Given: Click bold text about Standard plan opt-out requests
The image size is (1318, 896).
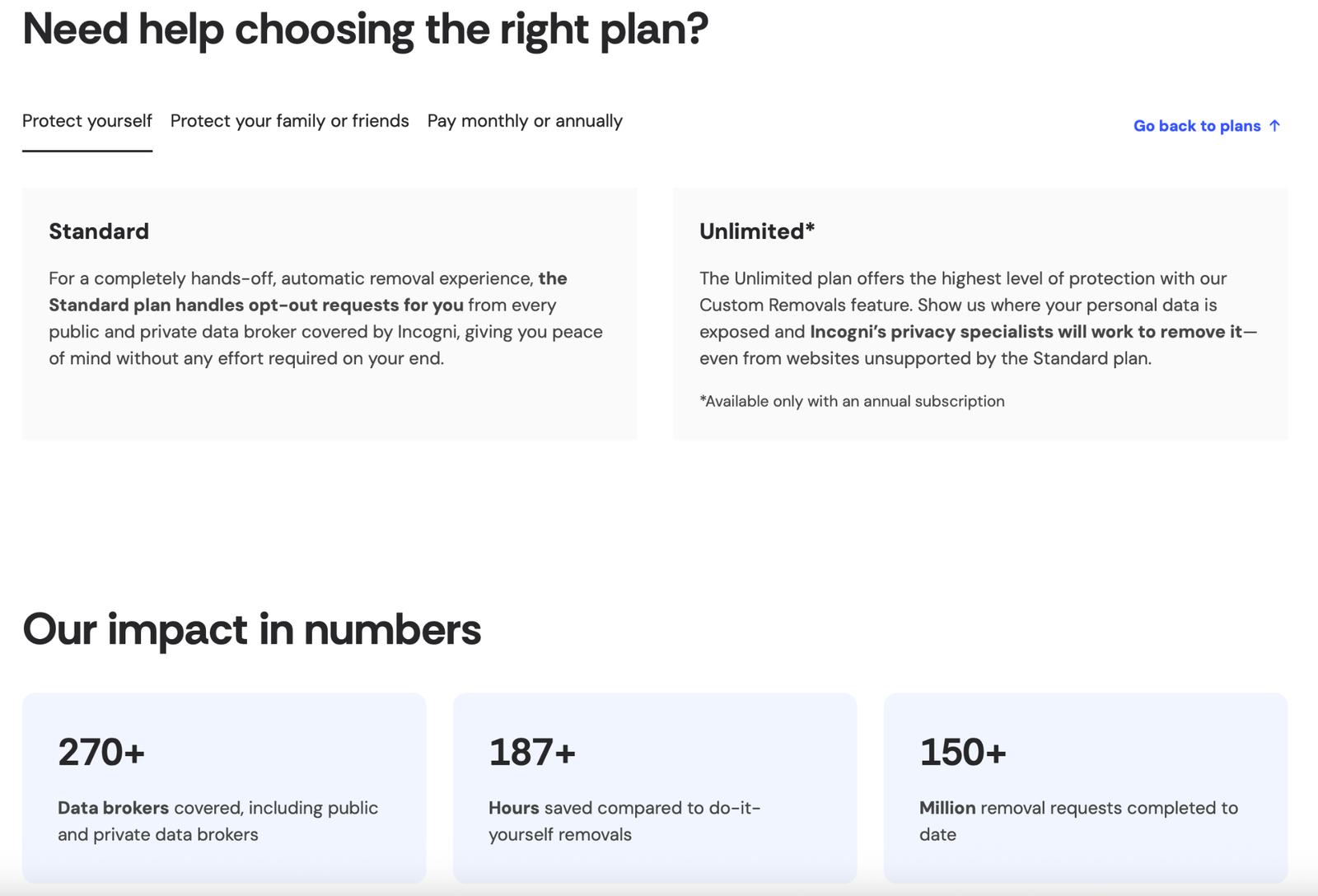Looking at the screenshot, I should [255, 306].
